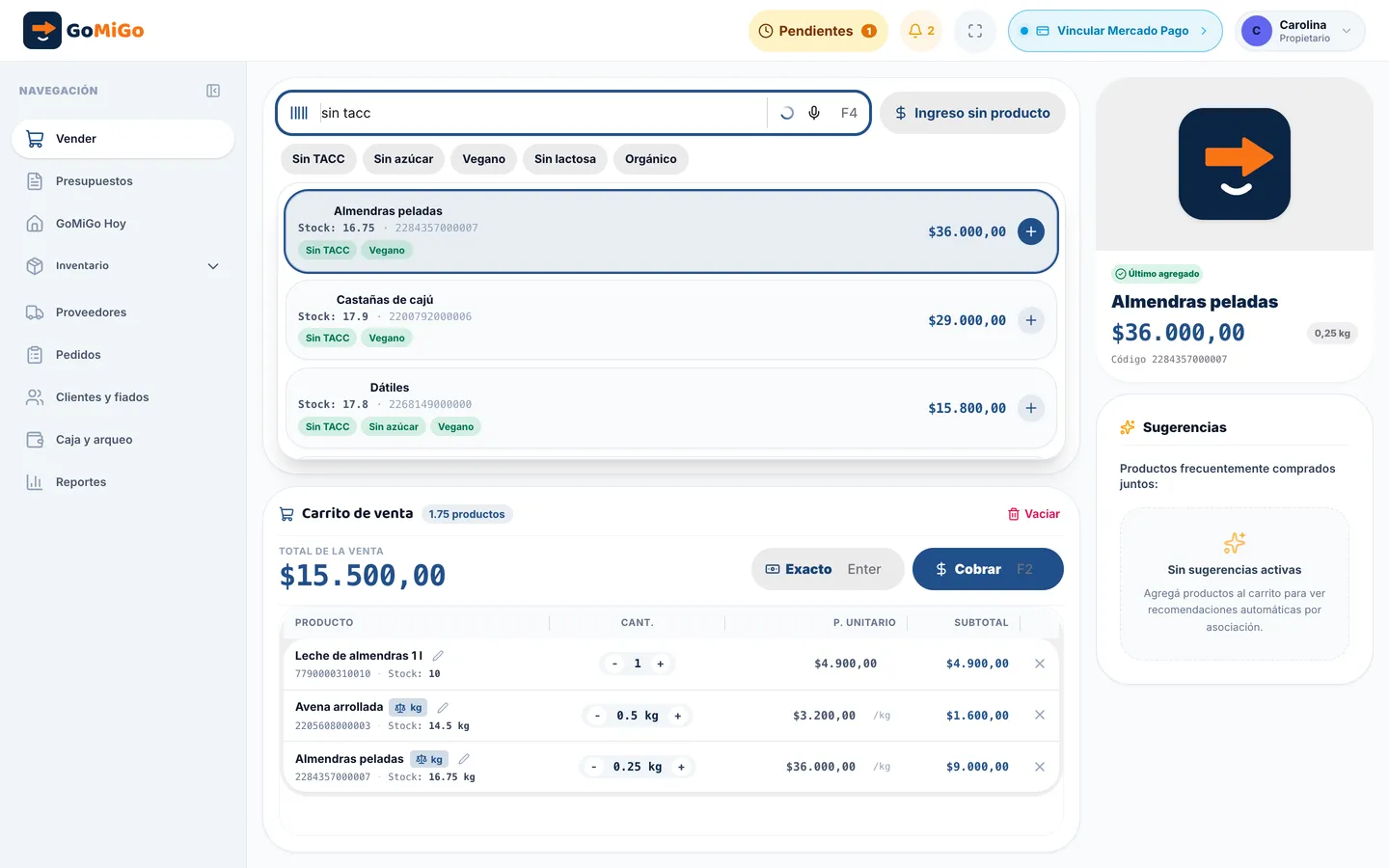The height and width of the screenshot is (868, 1389).
Task: Click the microphone voice search icon
Action: [814, 113]
